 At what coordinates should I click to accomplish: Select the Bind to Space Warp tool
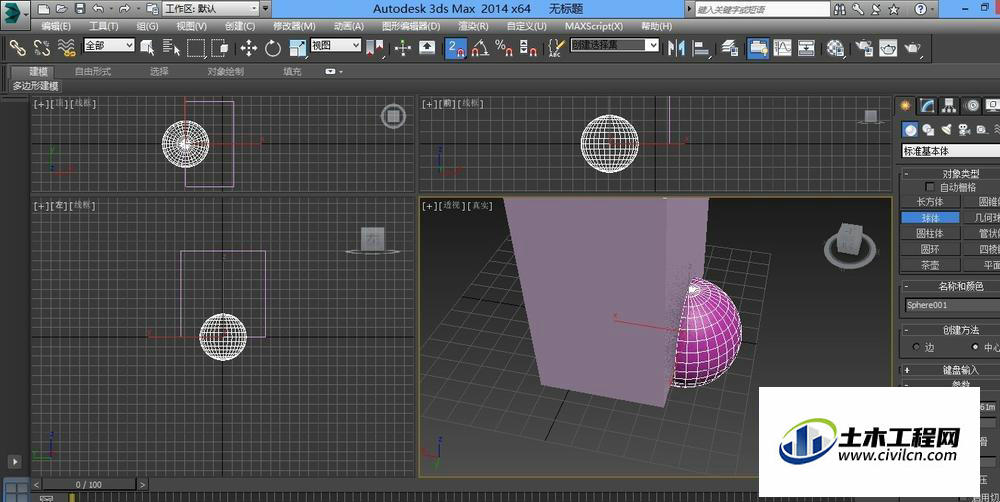[x=66, y=47]
